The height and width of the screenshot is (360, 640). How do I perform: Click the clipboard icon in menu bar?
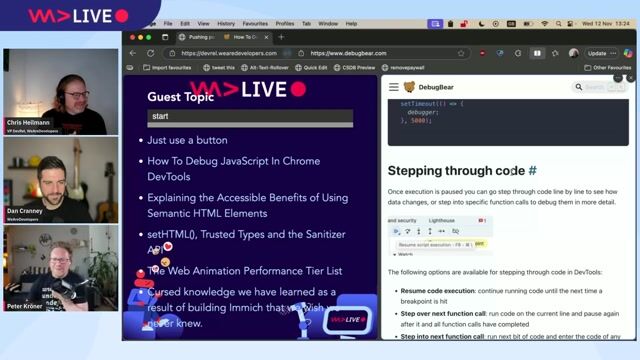(x=450, y=24)
